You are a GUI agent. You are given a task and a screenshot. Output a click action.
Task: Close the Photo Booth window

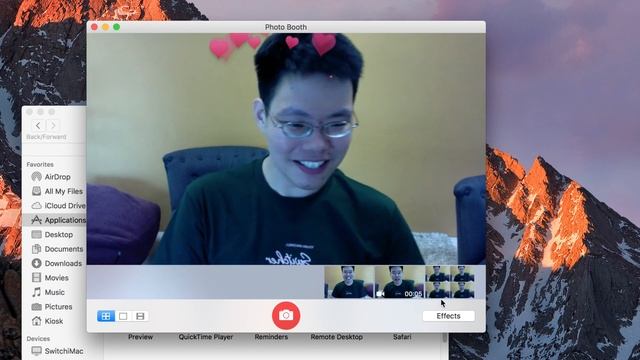click(94, 27)
